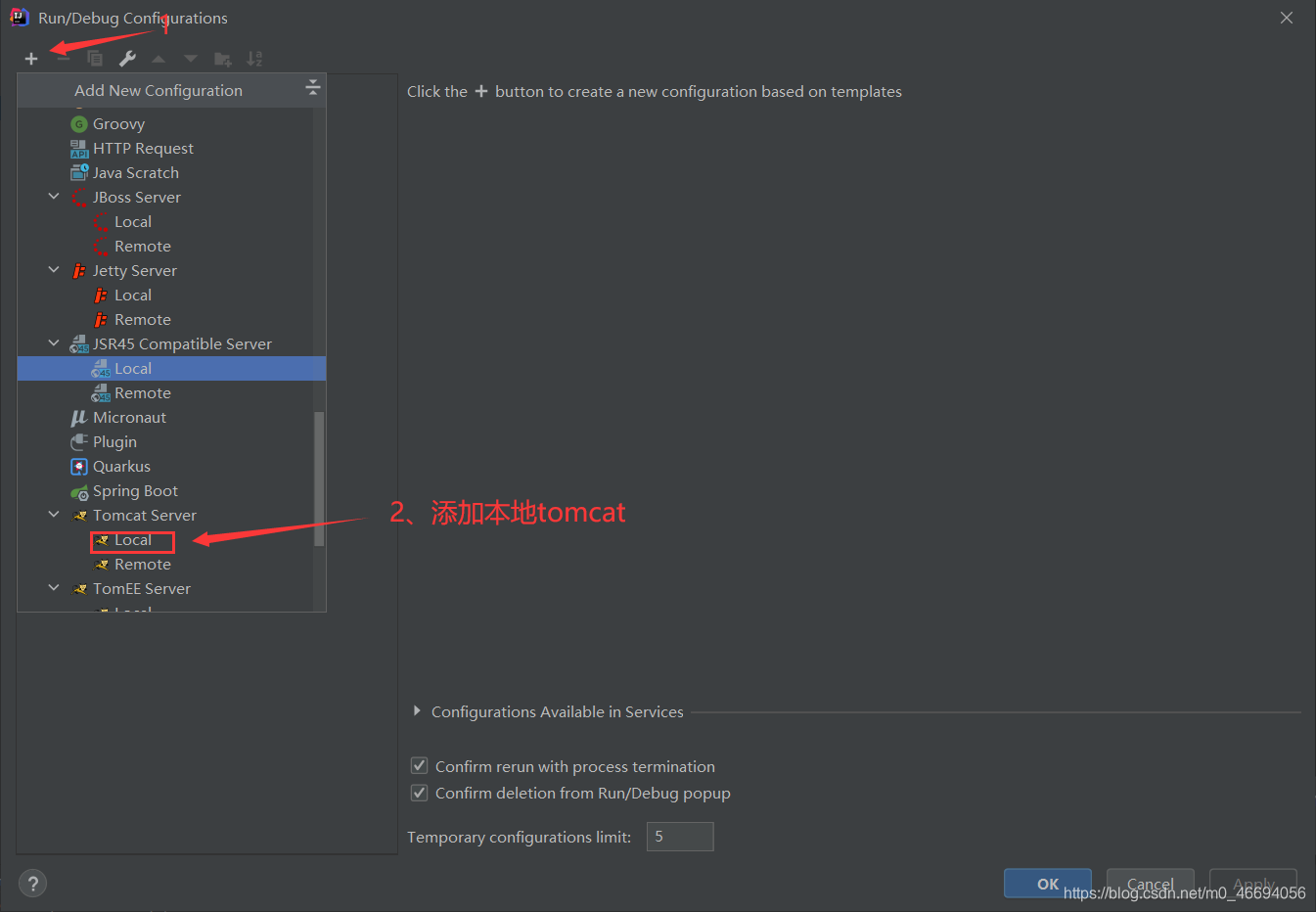This screenshot has height=912, width=1316.
Task: Click the Groovy configuration icon
Action: click(79, 124)
